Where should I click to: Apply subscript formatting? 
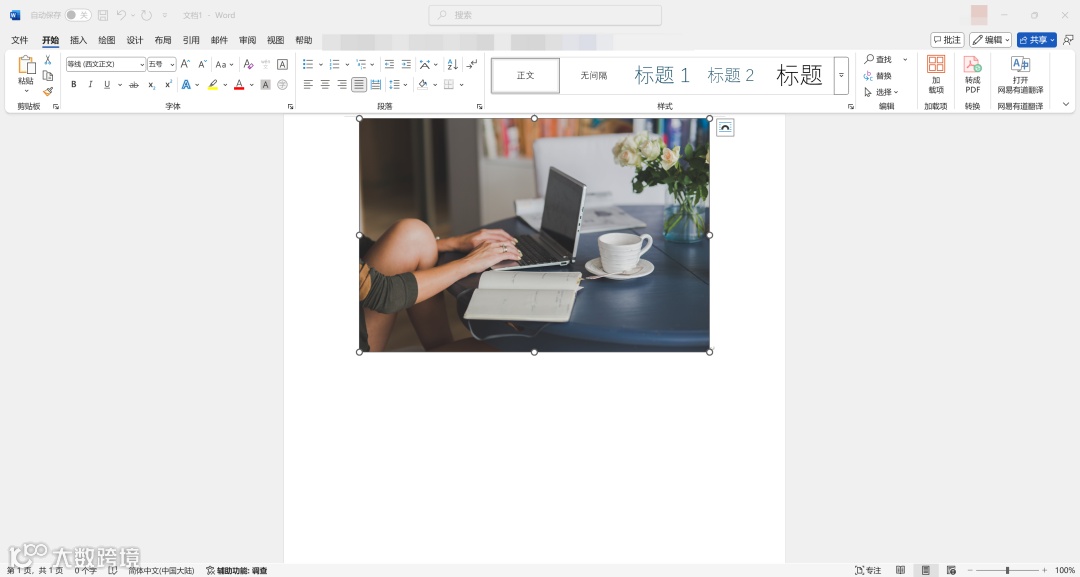point(152,85)
